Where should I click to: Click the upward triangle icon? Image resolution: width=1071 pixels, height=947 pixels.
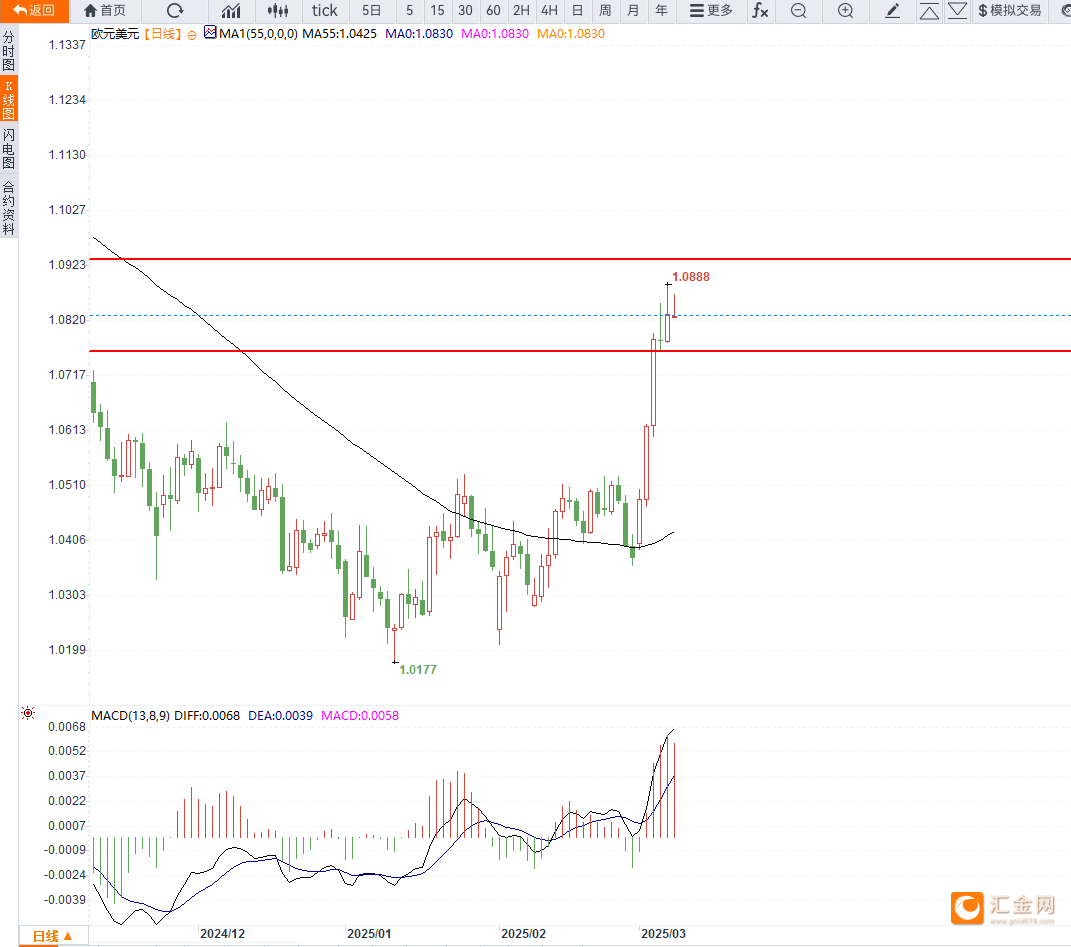(x=929, y=10)
